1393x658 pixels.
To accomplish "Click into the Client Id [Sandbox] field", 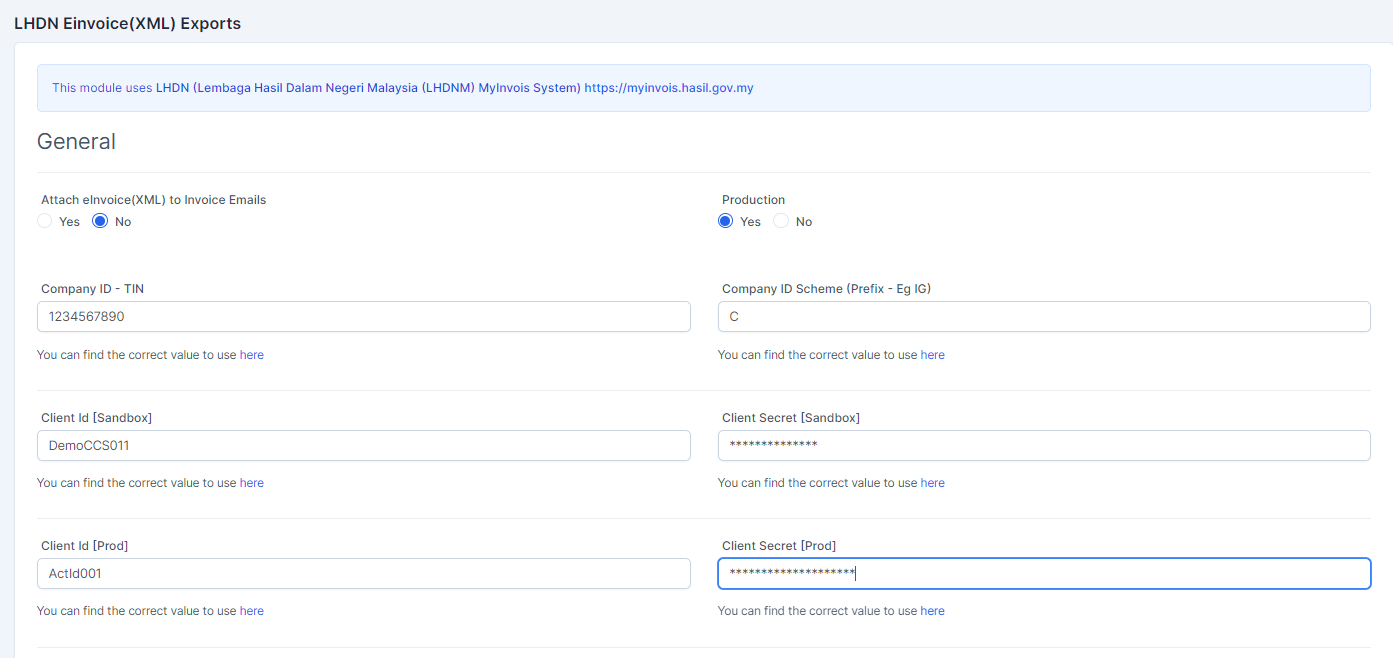I will tap(364, 445).
